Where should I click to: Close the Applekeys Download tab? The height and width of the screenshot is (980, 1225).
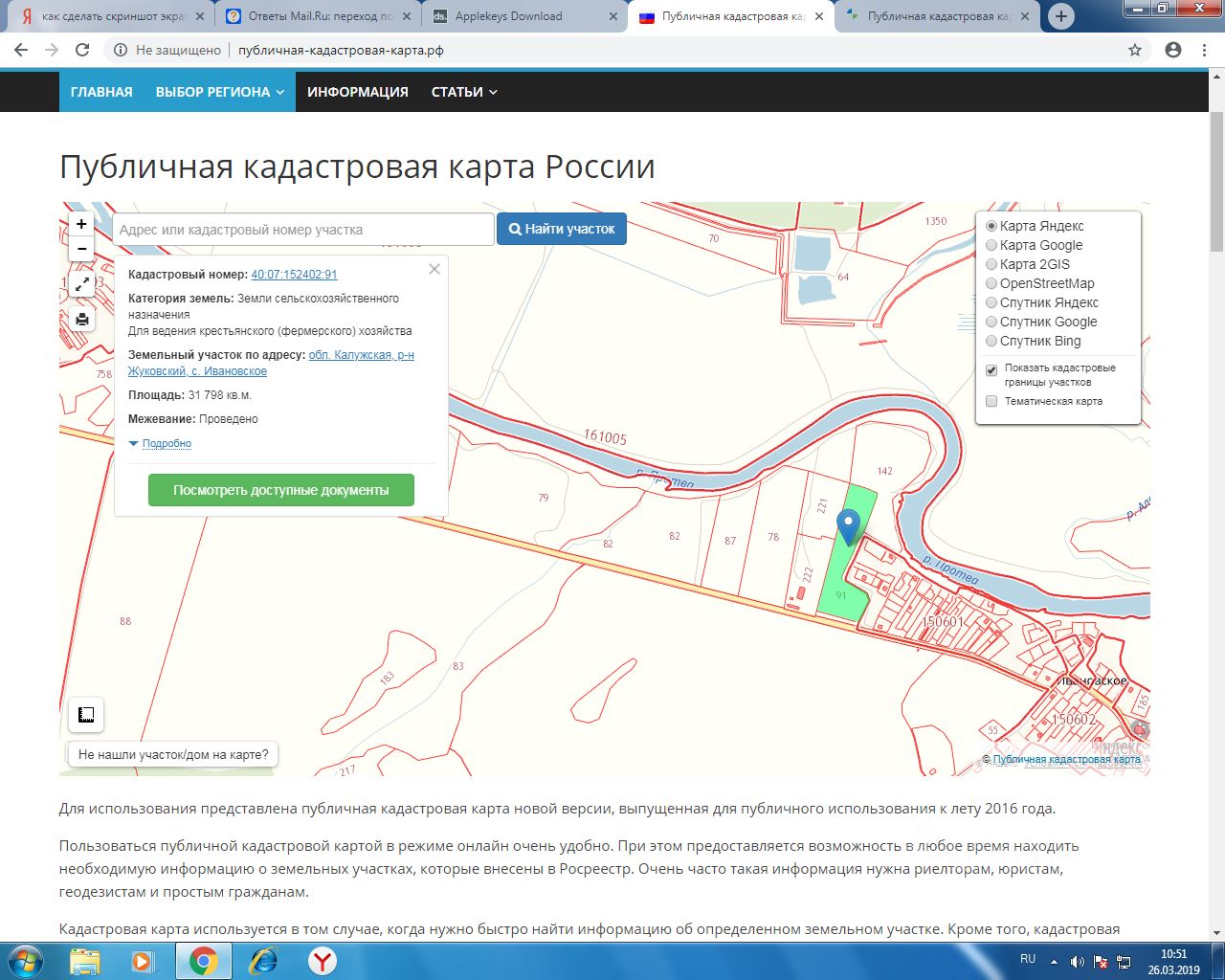612,16
